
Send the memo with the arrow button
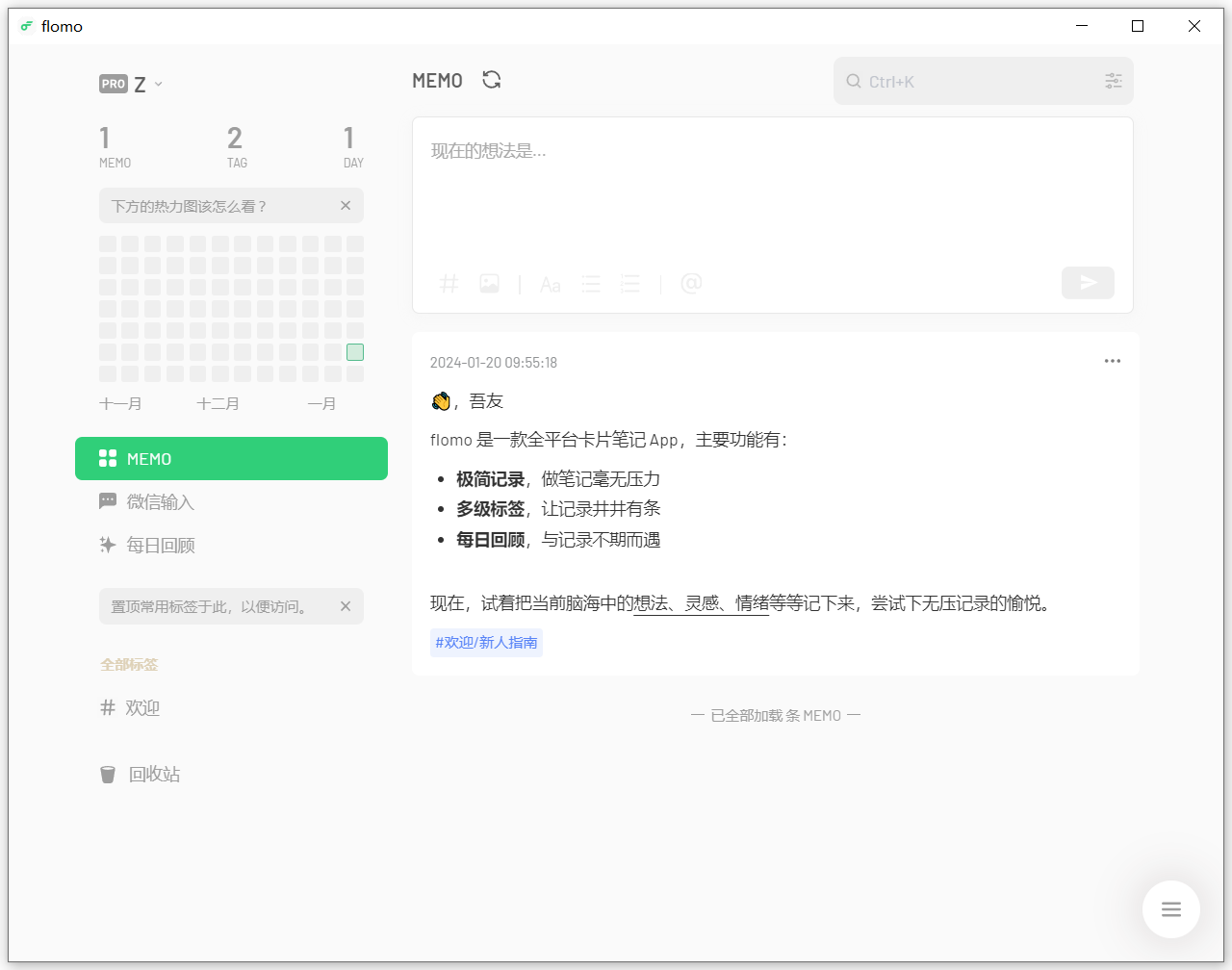(1088, 283)
